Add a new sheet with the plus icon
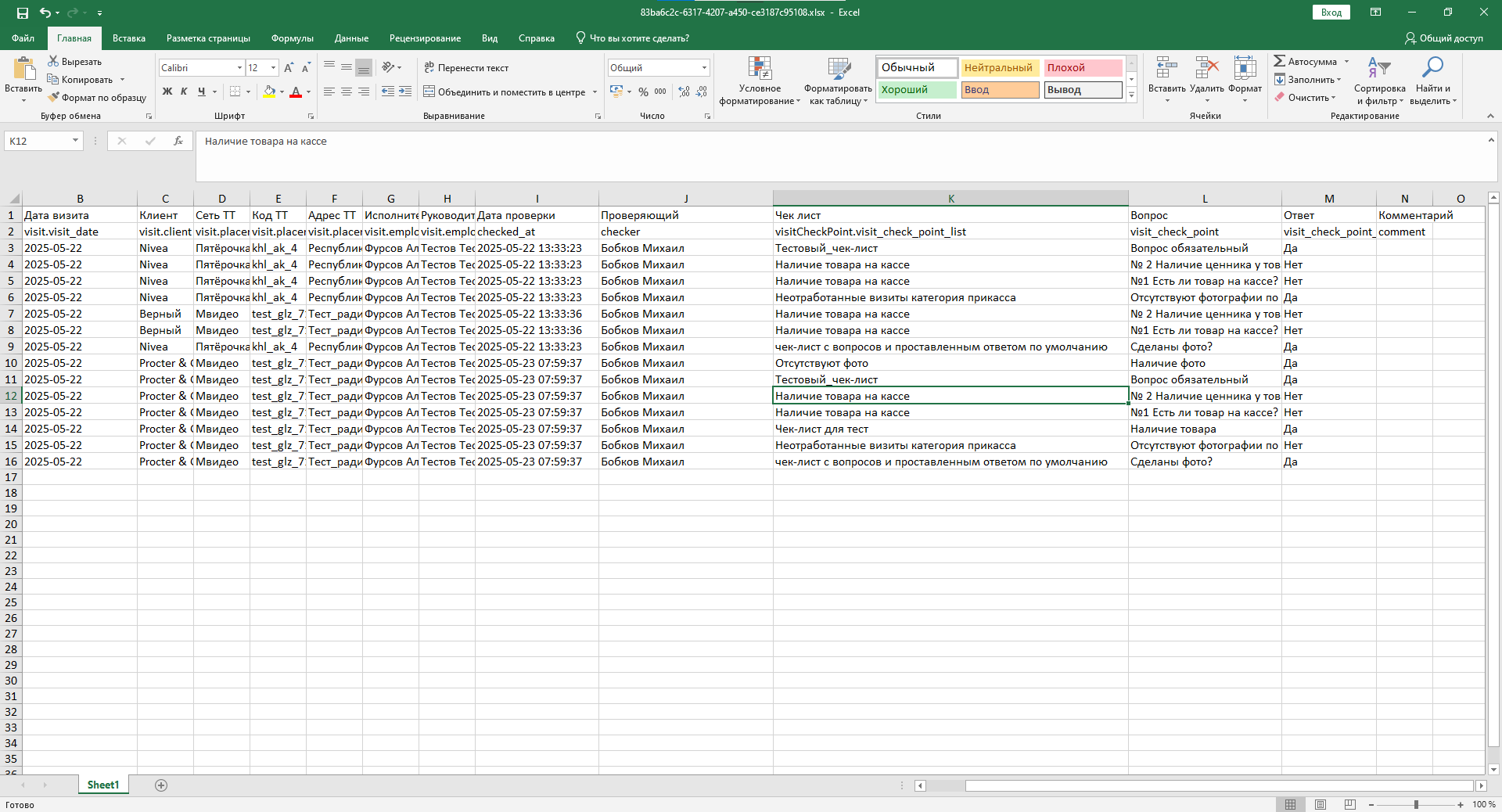Viewport: 1502px width, 812px height. point(161,785)
